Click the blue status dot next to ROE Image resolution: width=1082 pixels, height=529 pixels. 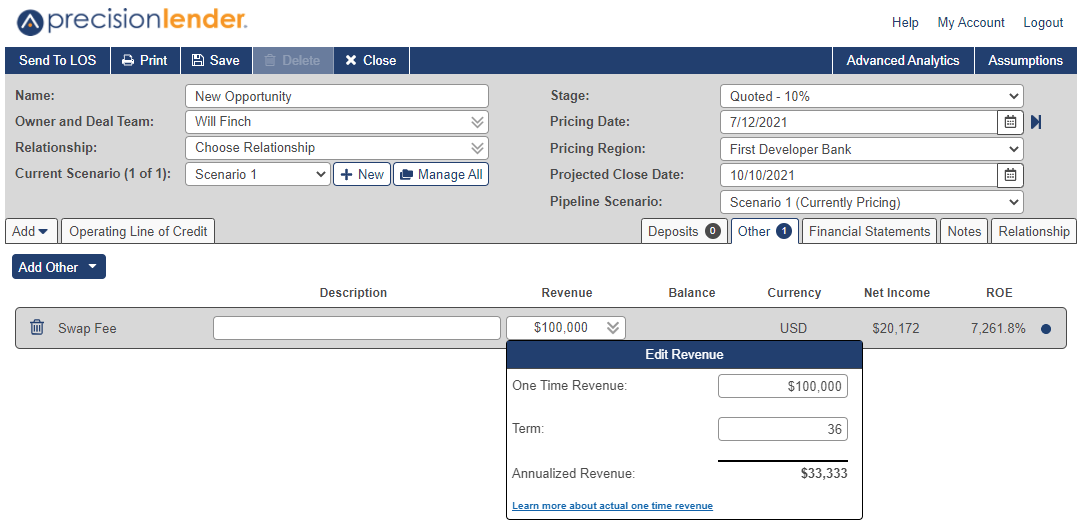(1045, 329)
